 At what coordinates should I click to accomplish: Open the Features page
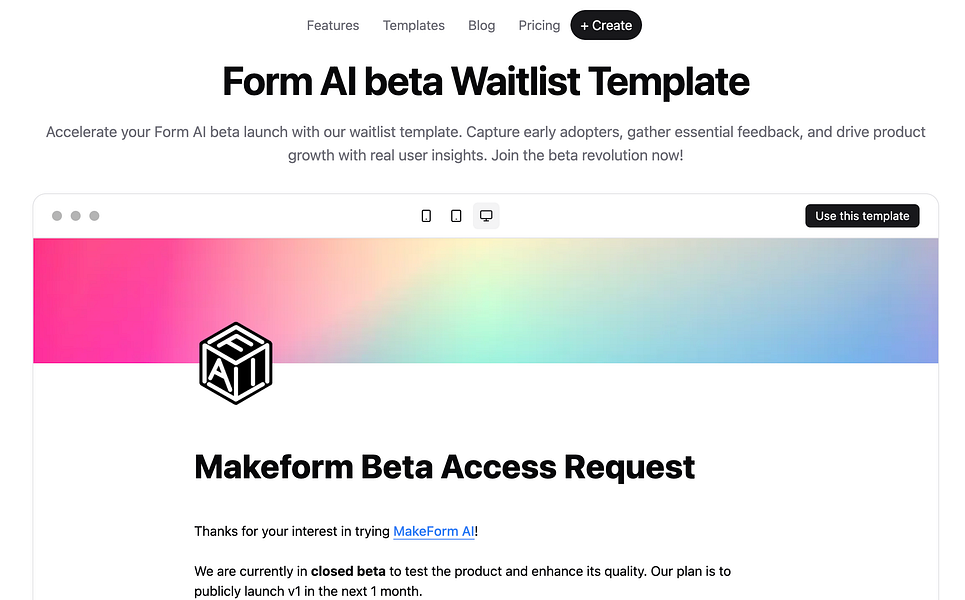click(333, 25)
